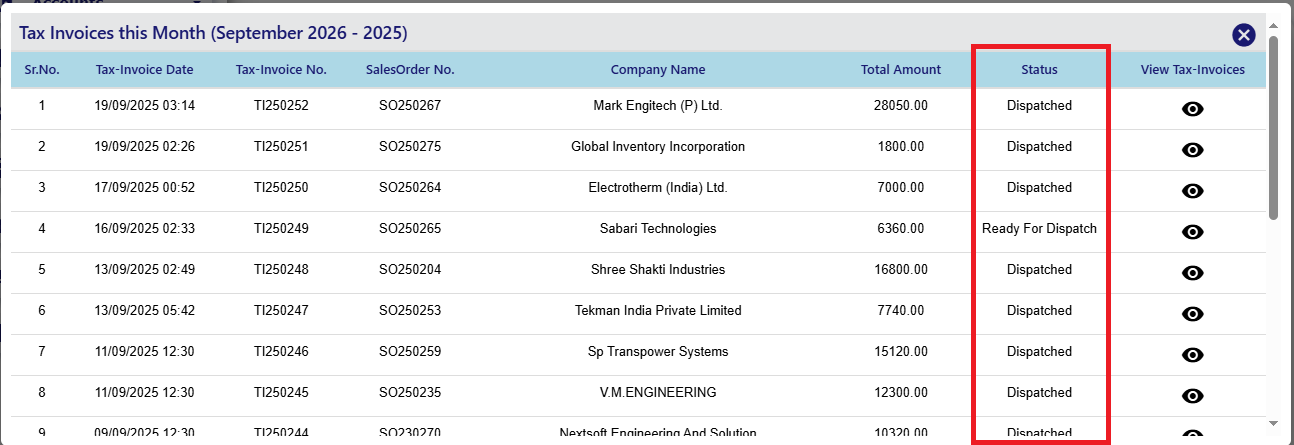Click the eye icon for Sabari Technologies
Viewport: 1294px width, 445px height.
pyautogui.click(x=1192, y=232)
